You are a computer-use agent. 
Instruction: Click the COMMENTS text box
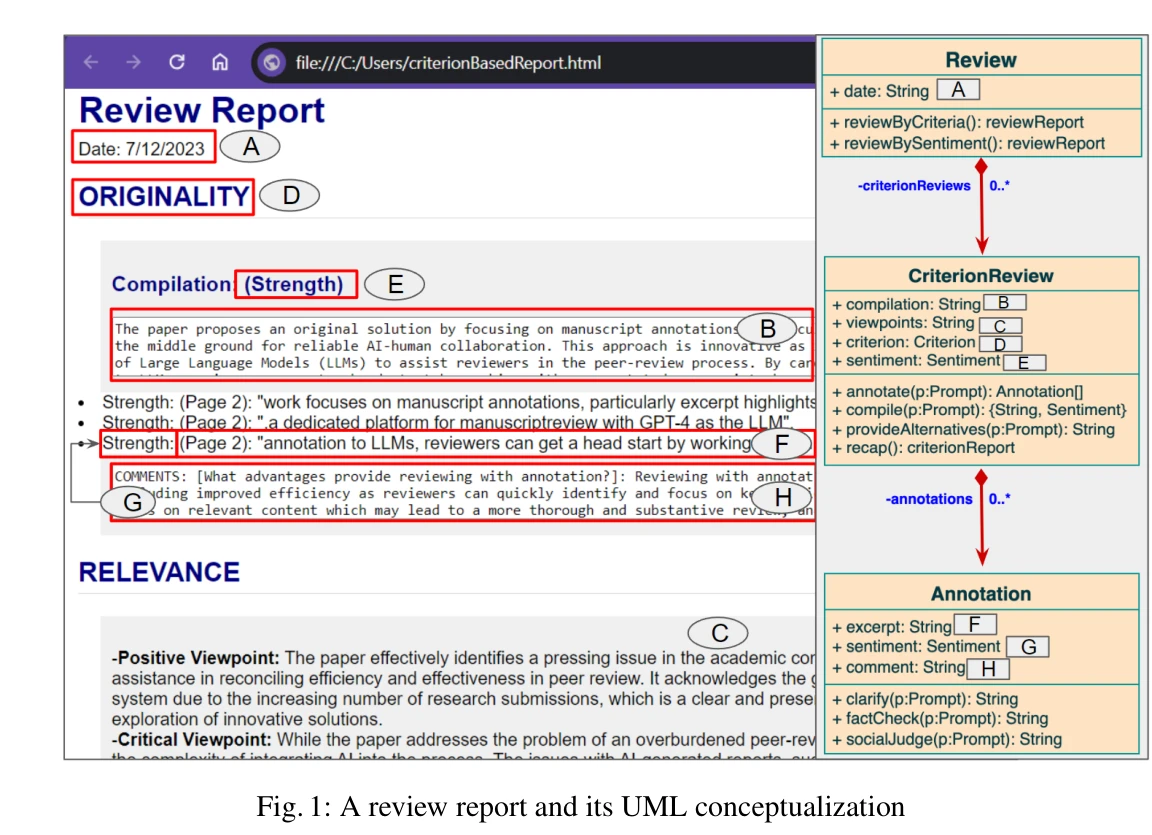(x=460, y=493)
